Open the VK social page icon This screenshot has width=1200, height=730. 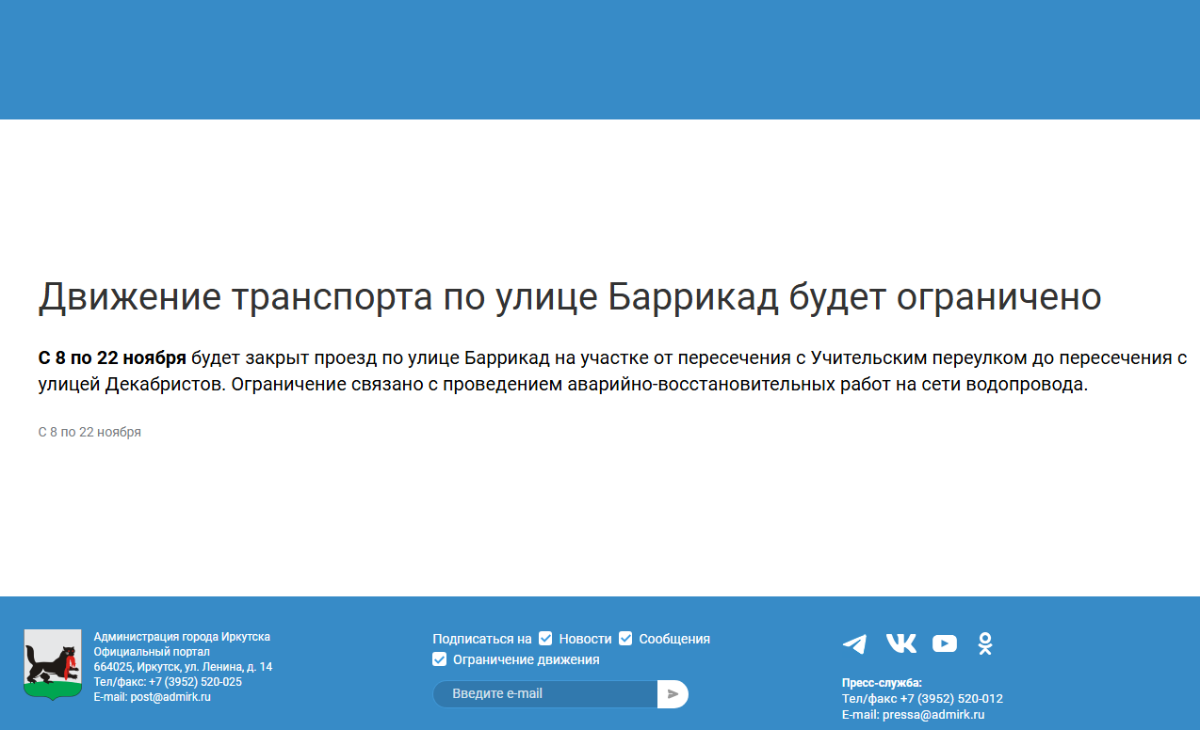[x=900, y=643]
